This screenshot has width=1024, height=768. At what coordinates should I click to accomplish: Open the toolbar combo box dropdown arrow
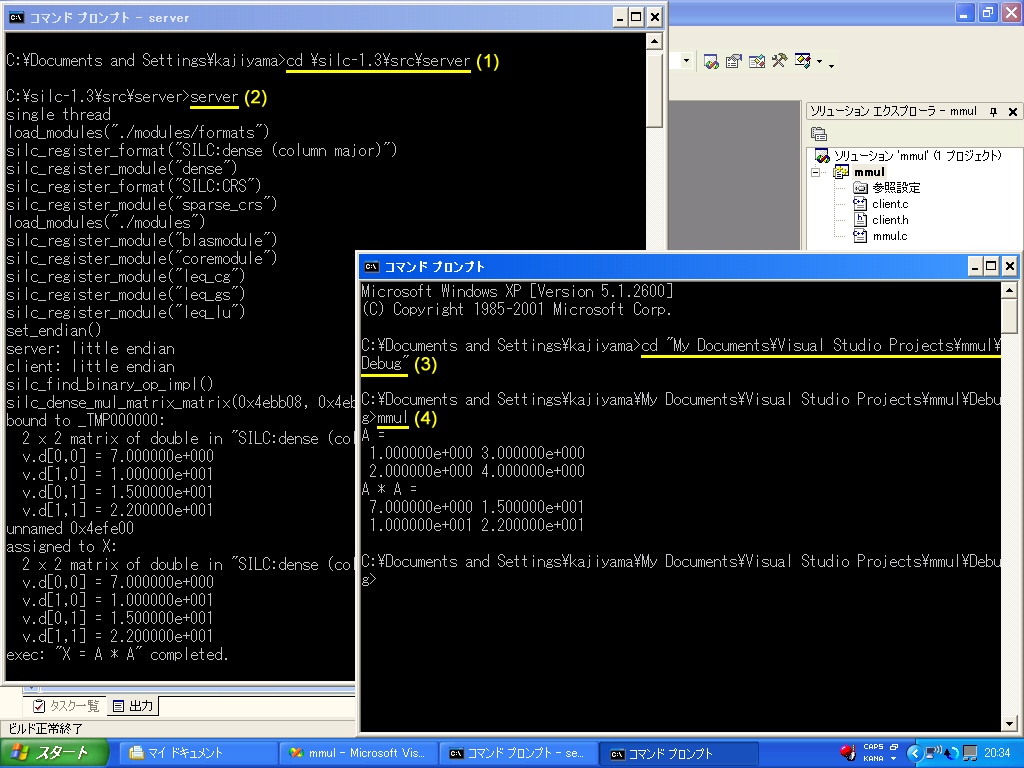(686, 61)
